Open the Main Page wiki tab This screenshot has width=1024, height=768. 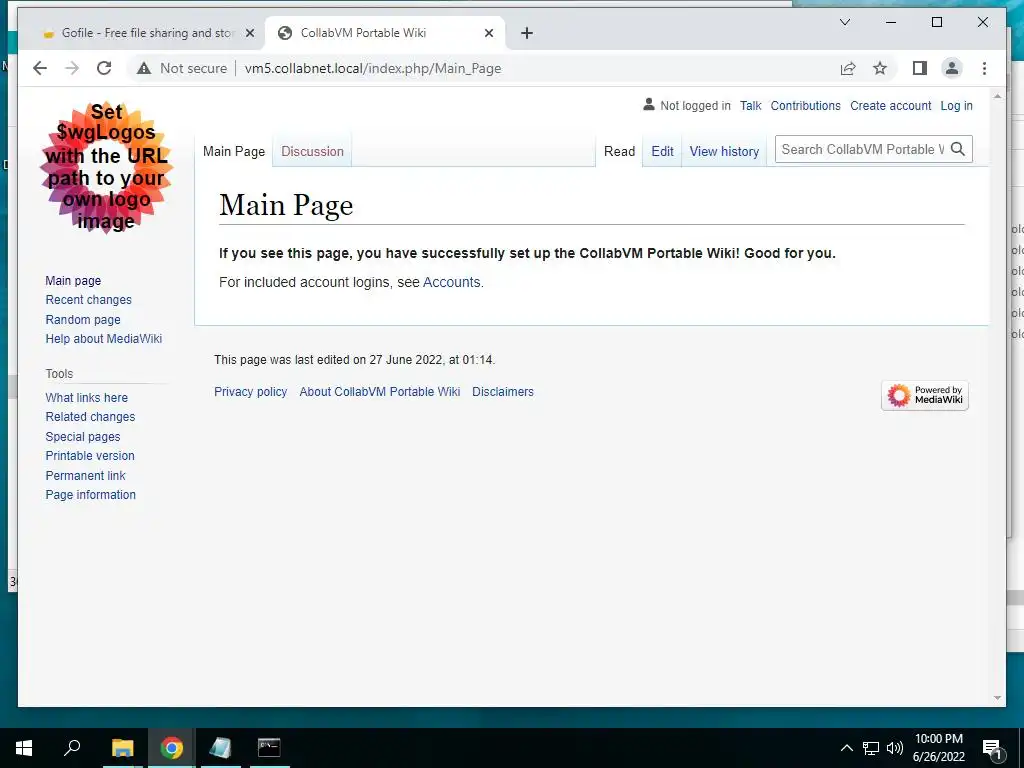pos(234,152)
